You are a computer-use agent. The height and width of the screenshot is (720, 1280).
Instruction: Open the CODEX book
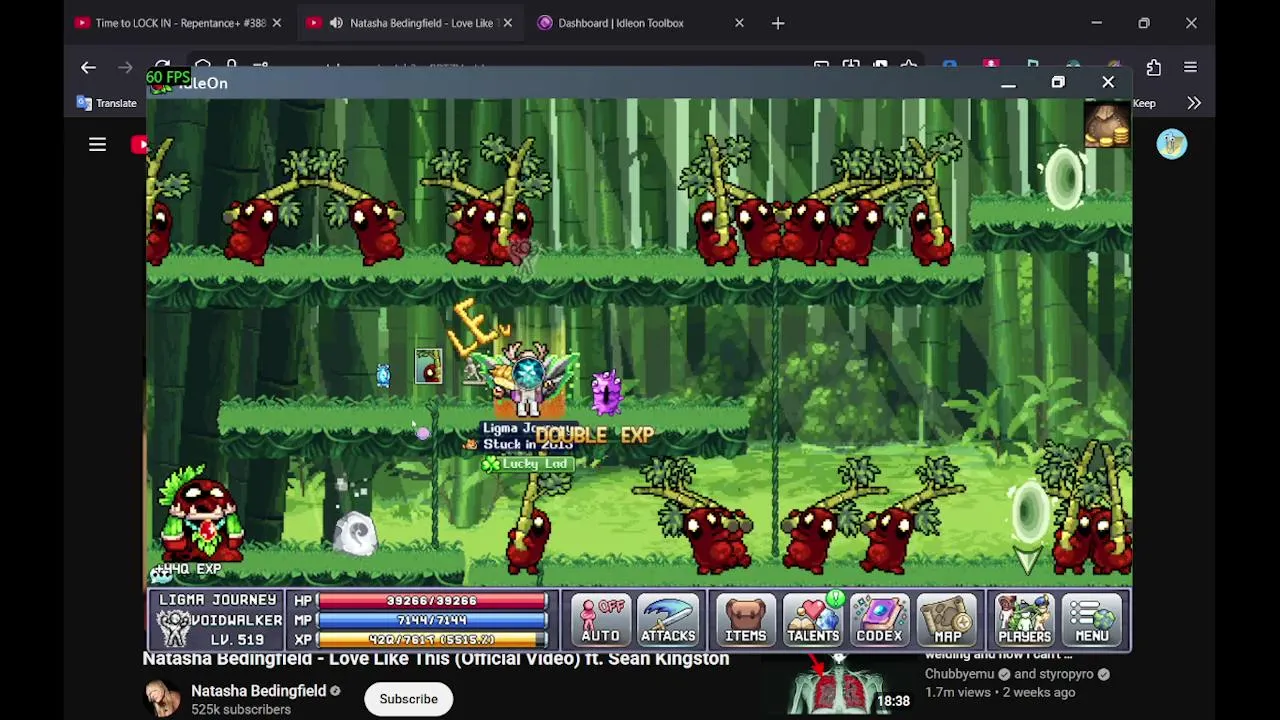879,620
